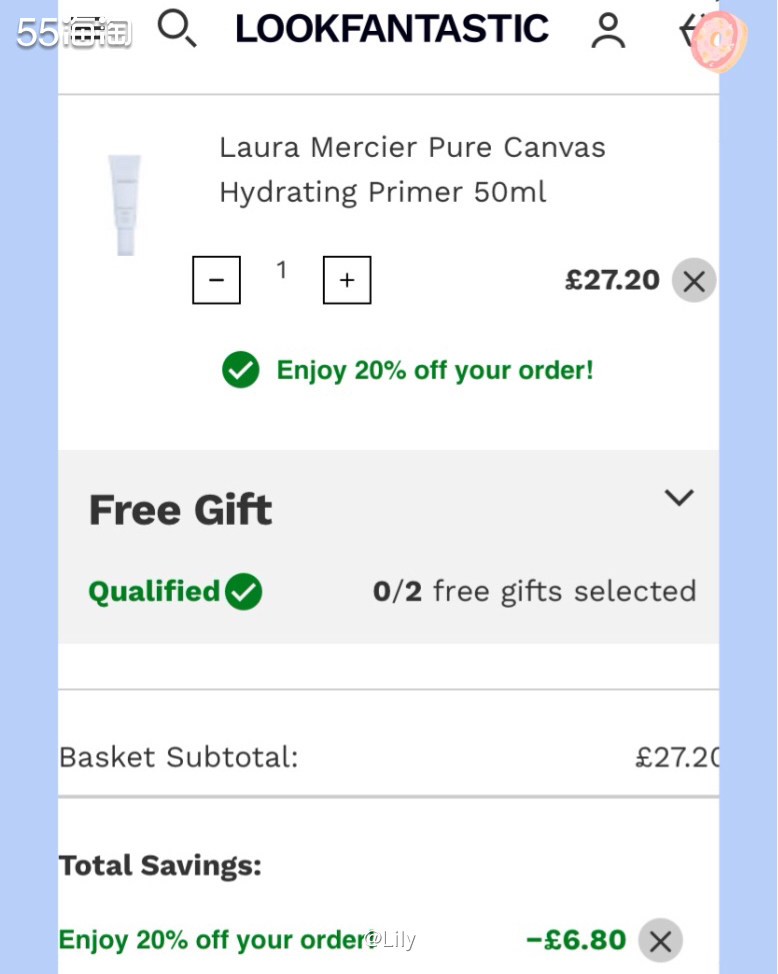
Task: Select the 0/2 free gifts selected text
Action: click(x=535, y=591)
